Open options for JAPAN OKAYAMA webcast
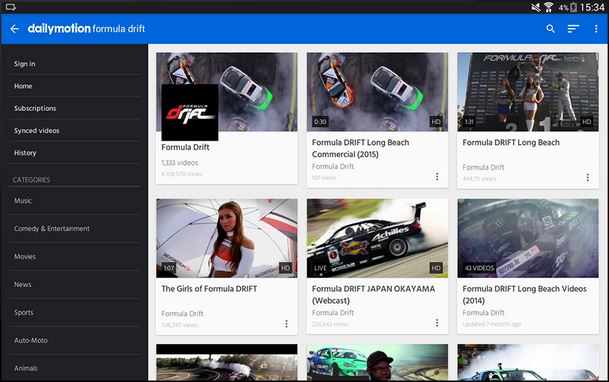The image size is (609, 382). click(x=437, y=323)
